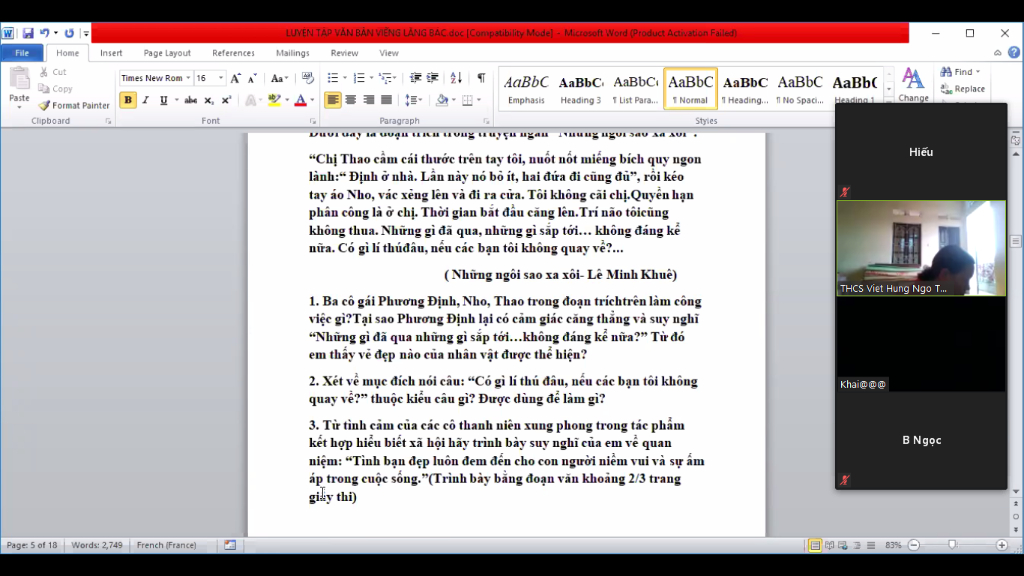Click Format Painter brush

click(x=74, y=105)
